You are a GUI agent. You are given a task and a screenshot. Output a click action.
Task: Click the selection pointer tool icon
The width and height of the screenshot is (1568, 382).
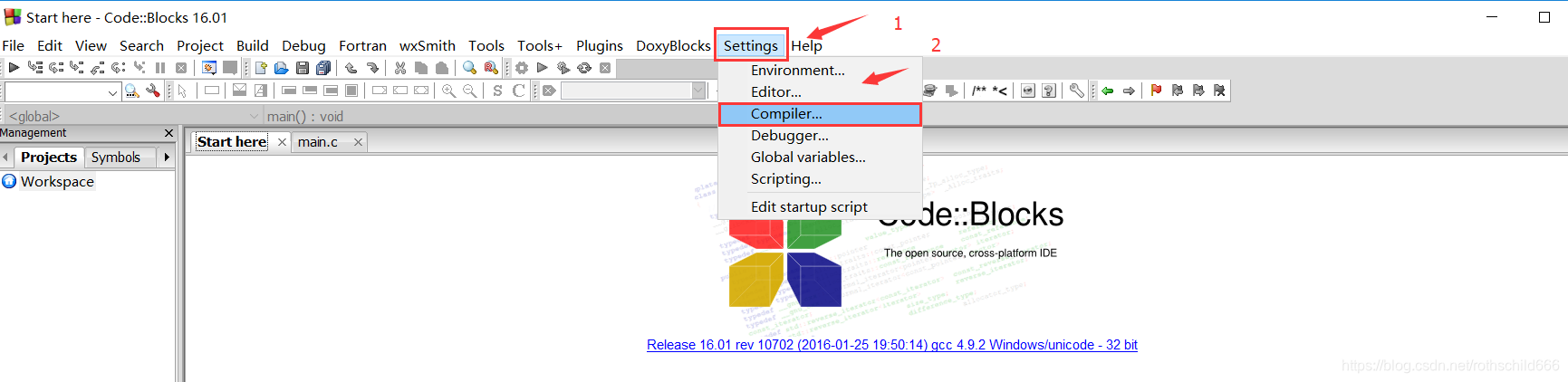coord(182,91)
